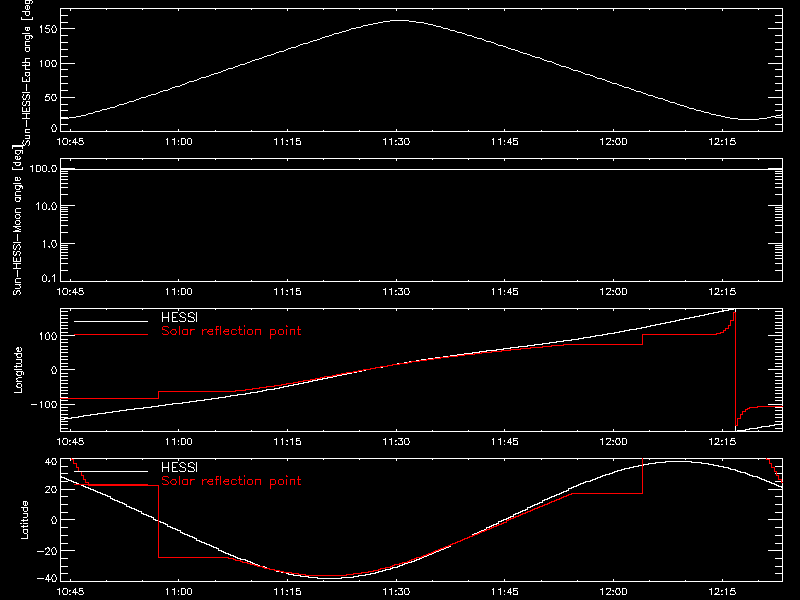Click 40 tick on Latitude plot
This screenshot has height=600, width=800.
[51, 462]
